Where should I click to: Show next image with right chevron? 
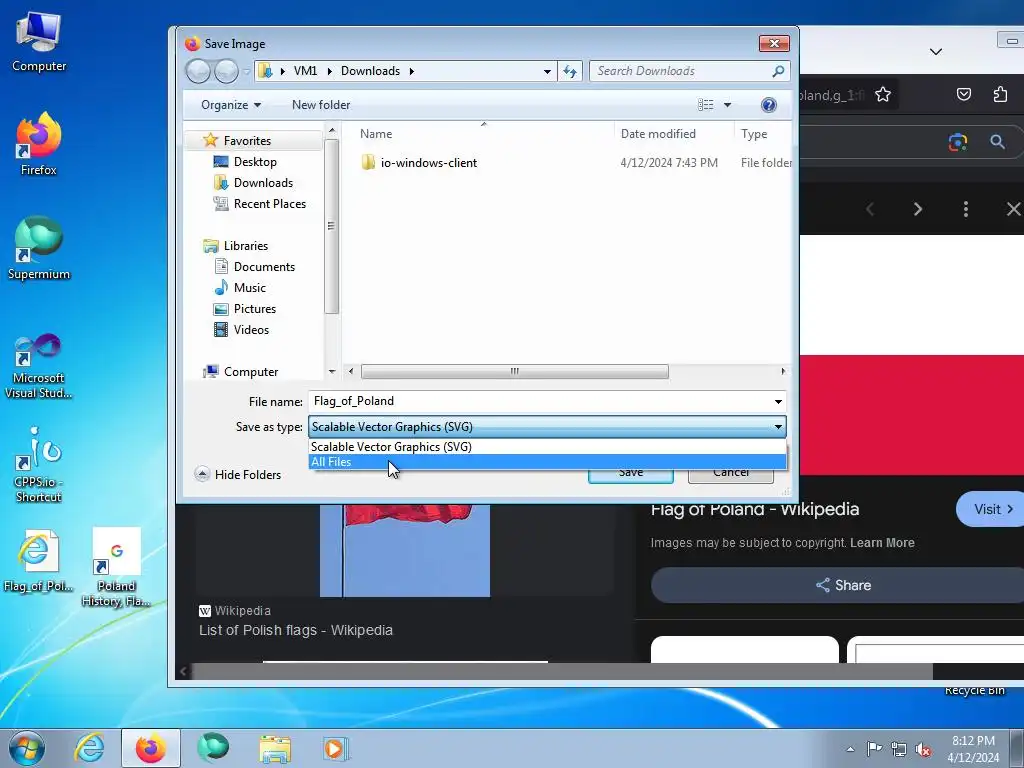pos(918,209)
